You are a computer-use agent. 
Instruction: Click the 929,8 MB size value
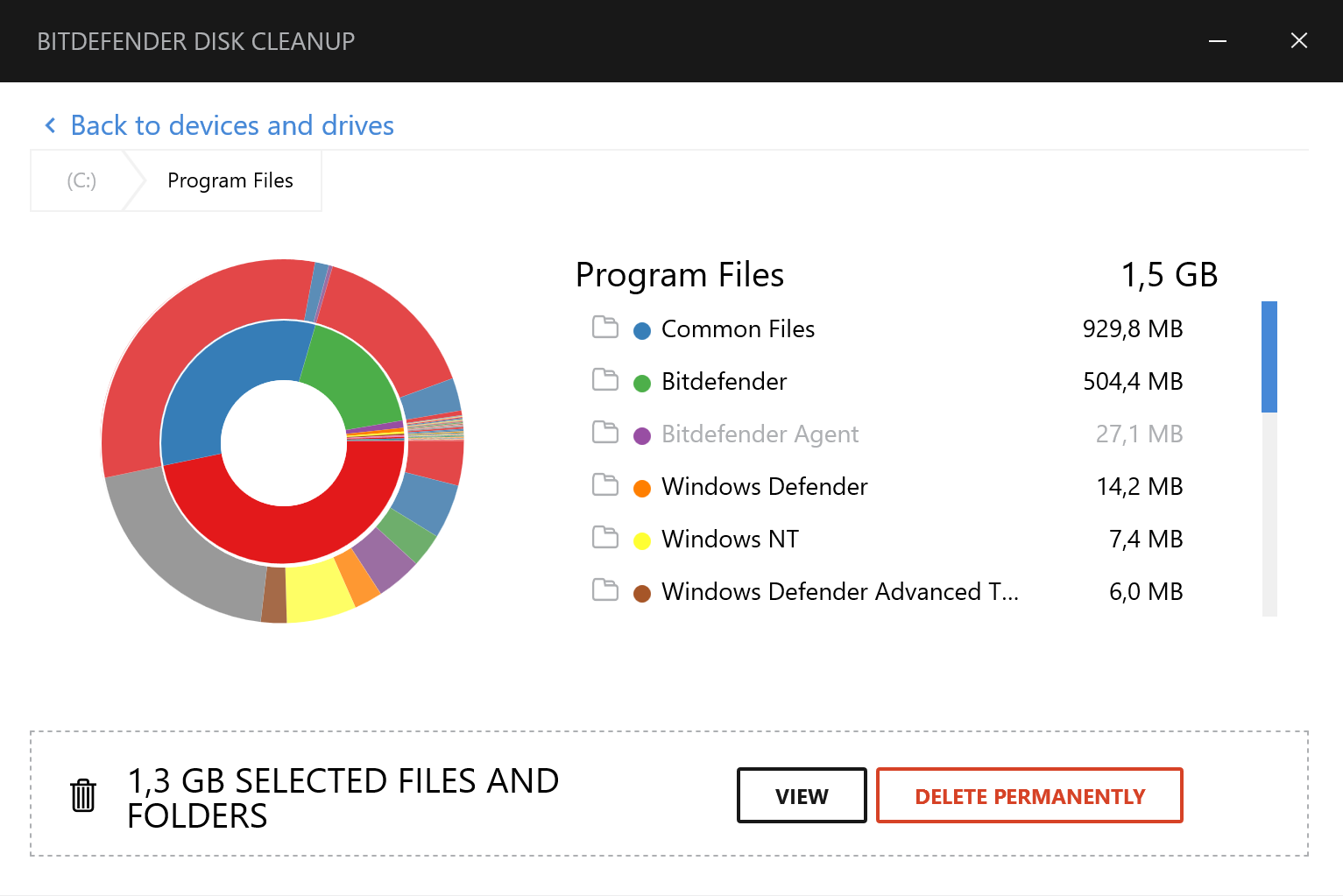tap(1133, 329)
